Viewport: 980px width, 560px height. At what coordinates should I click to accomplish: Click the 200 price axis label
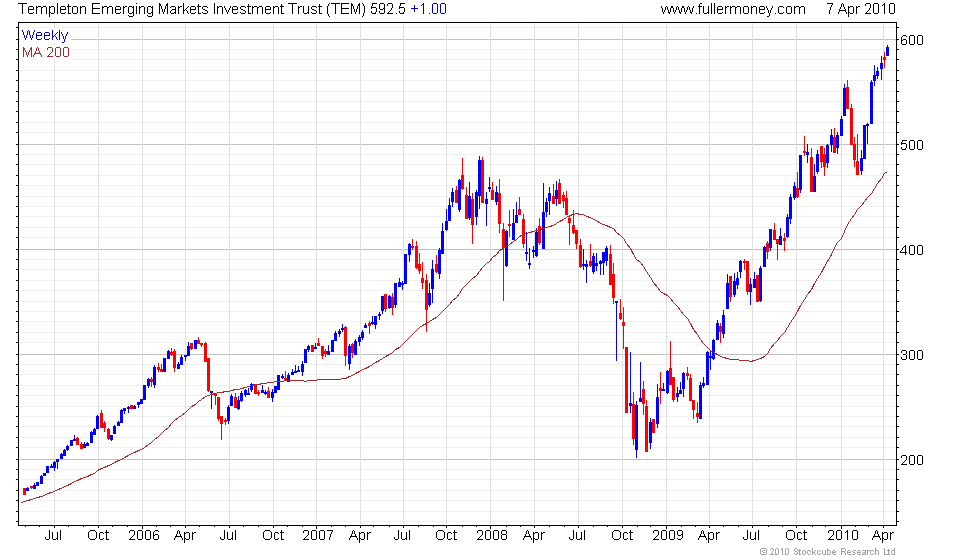(x=911, y=460)
